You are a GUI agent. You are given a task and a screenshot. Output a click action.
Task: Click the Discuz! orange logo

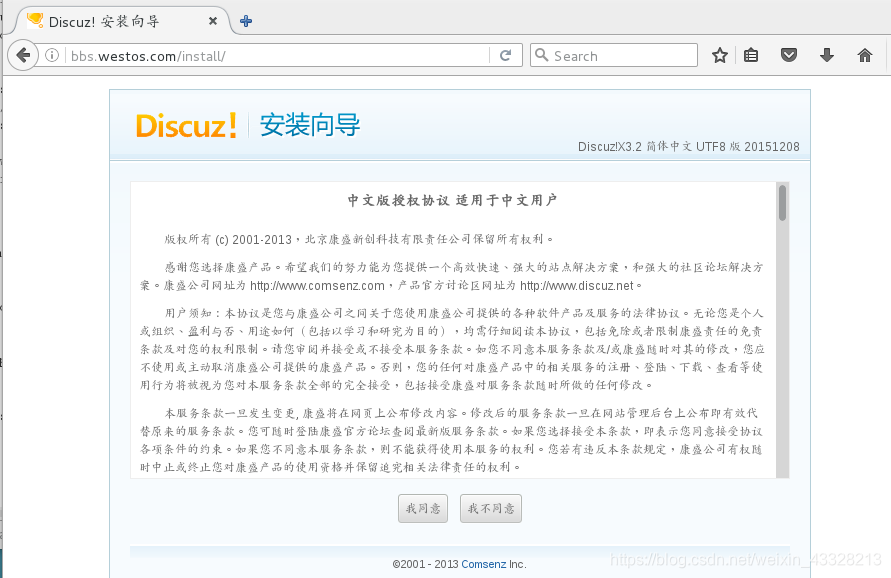[x=186, y=126]
